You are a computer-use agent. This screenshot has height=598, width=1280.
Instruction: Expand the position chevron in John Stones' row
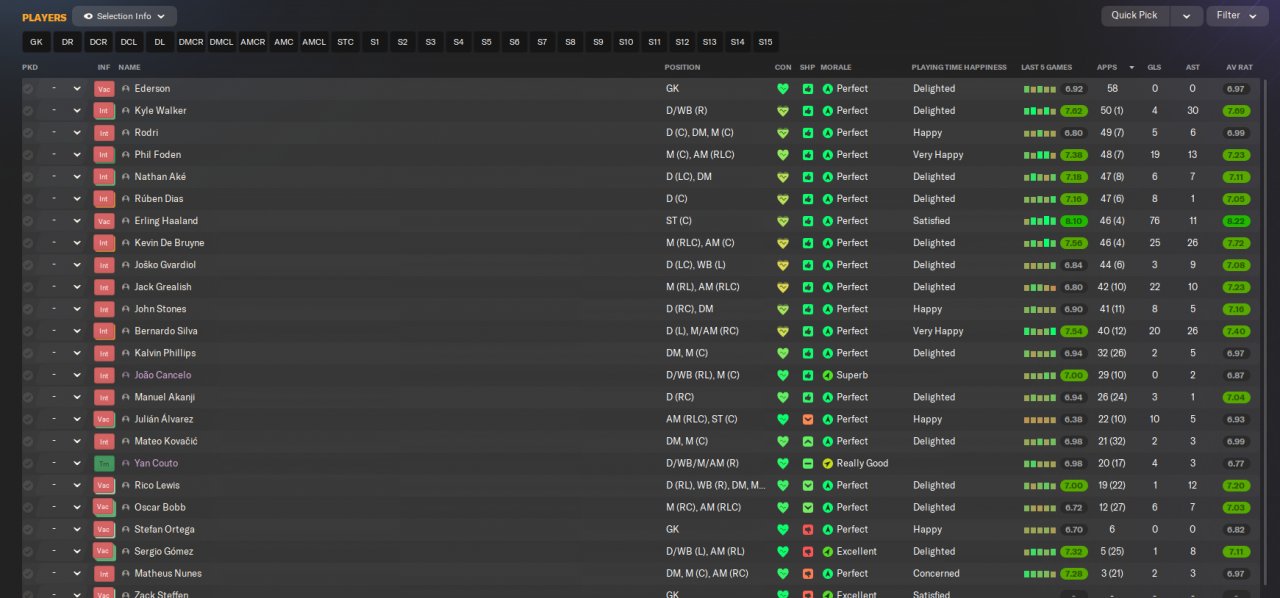point(77,309)
